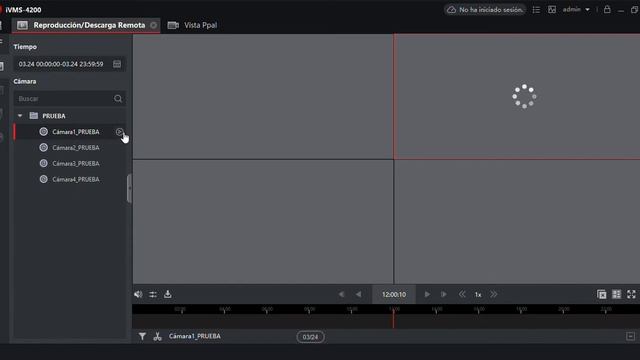Open the timeline filter icon

[x=142, y=336]
